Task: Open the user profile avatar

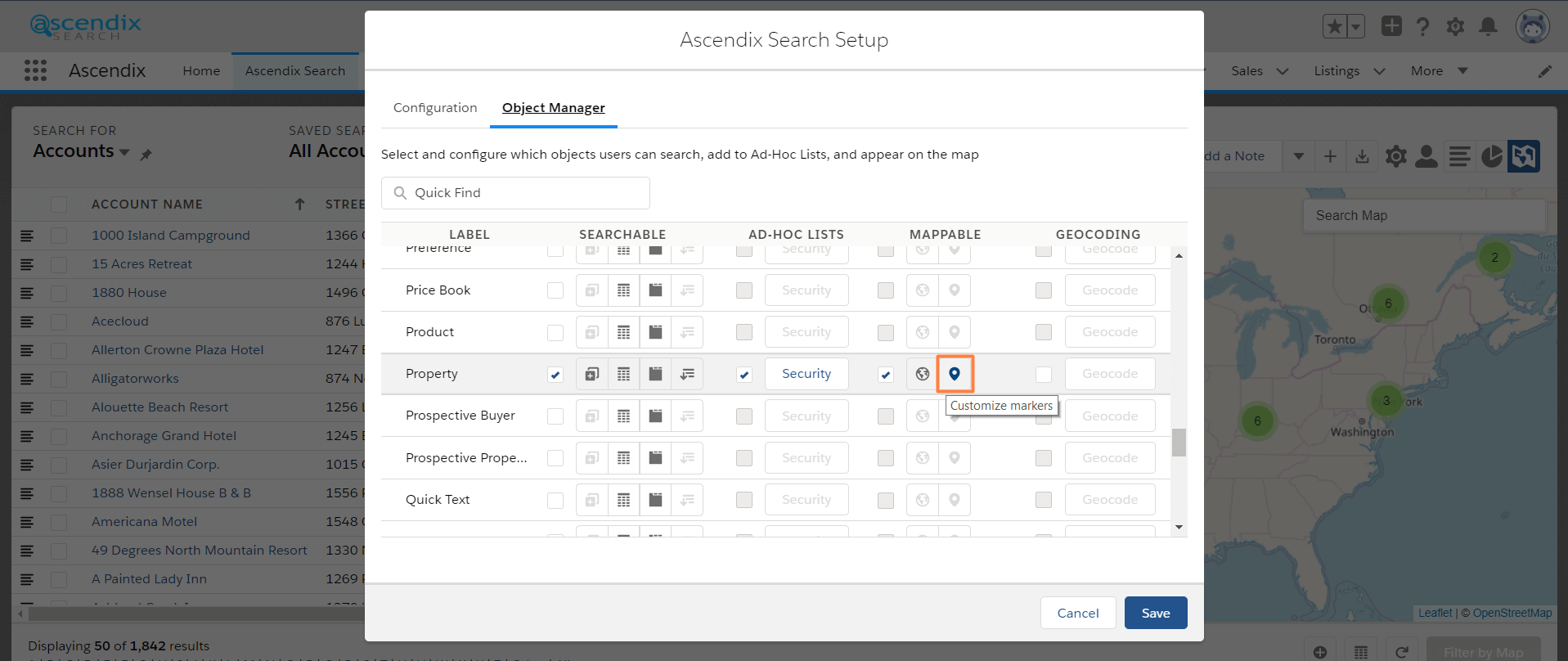Action: click(1533, 27)
